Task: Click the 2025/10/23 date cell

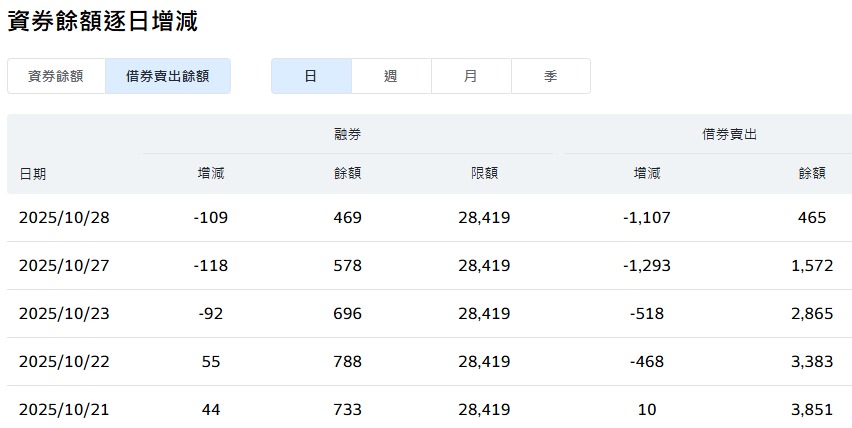Action: coord(64,314)
